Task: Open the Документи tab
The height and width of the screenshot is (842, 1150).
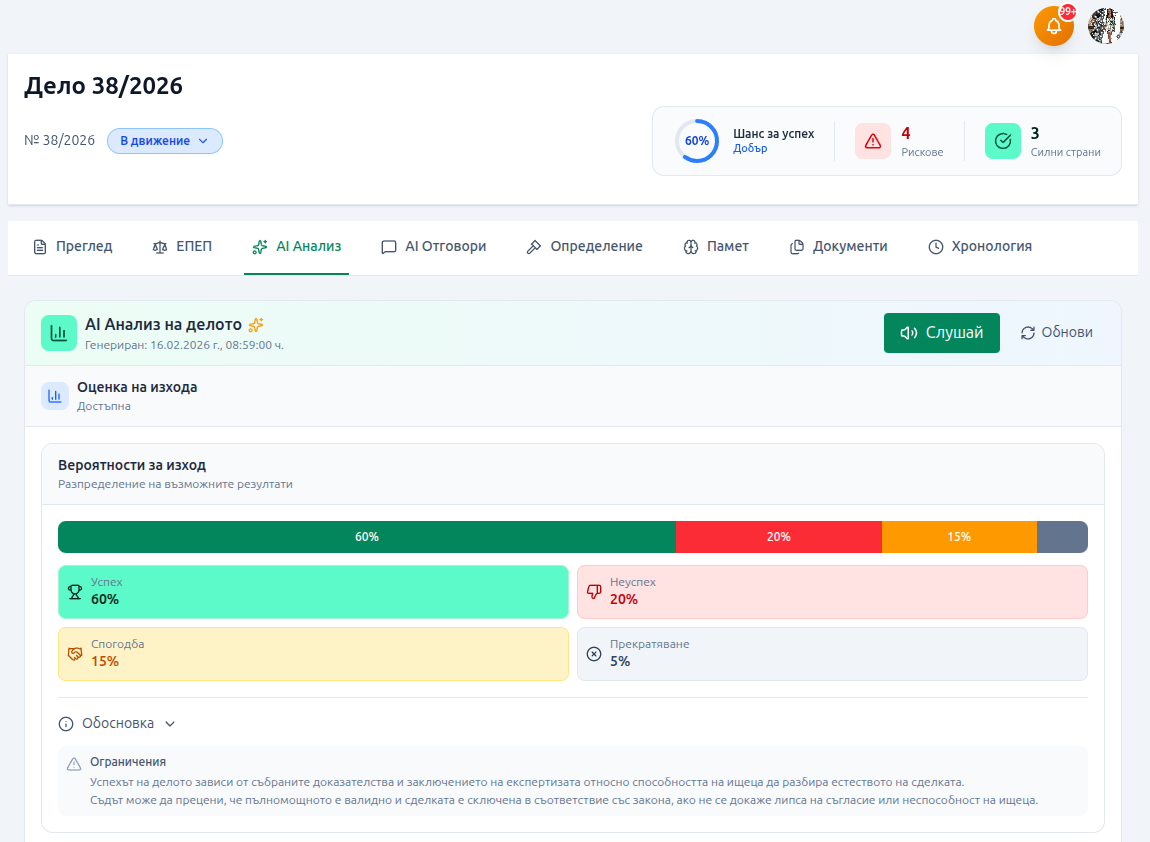Action: click(838, 246)
